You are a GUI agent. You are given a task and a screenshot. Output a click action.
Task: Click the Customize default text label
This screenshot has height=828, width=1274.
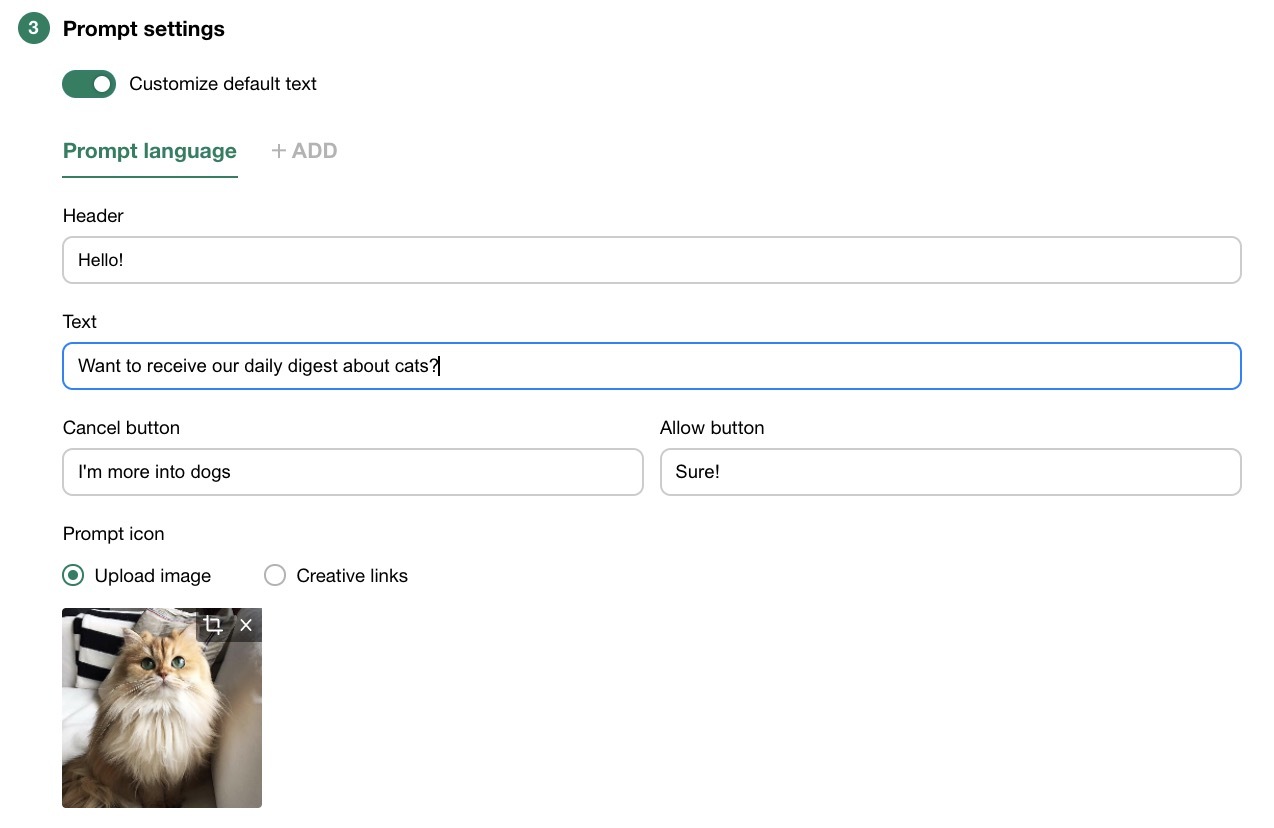tap(223, 84)
